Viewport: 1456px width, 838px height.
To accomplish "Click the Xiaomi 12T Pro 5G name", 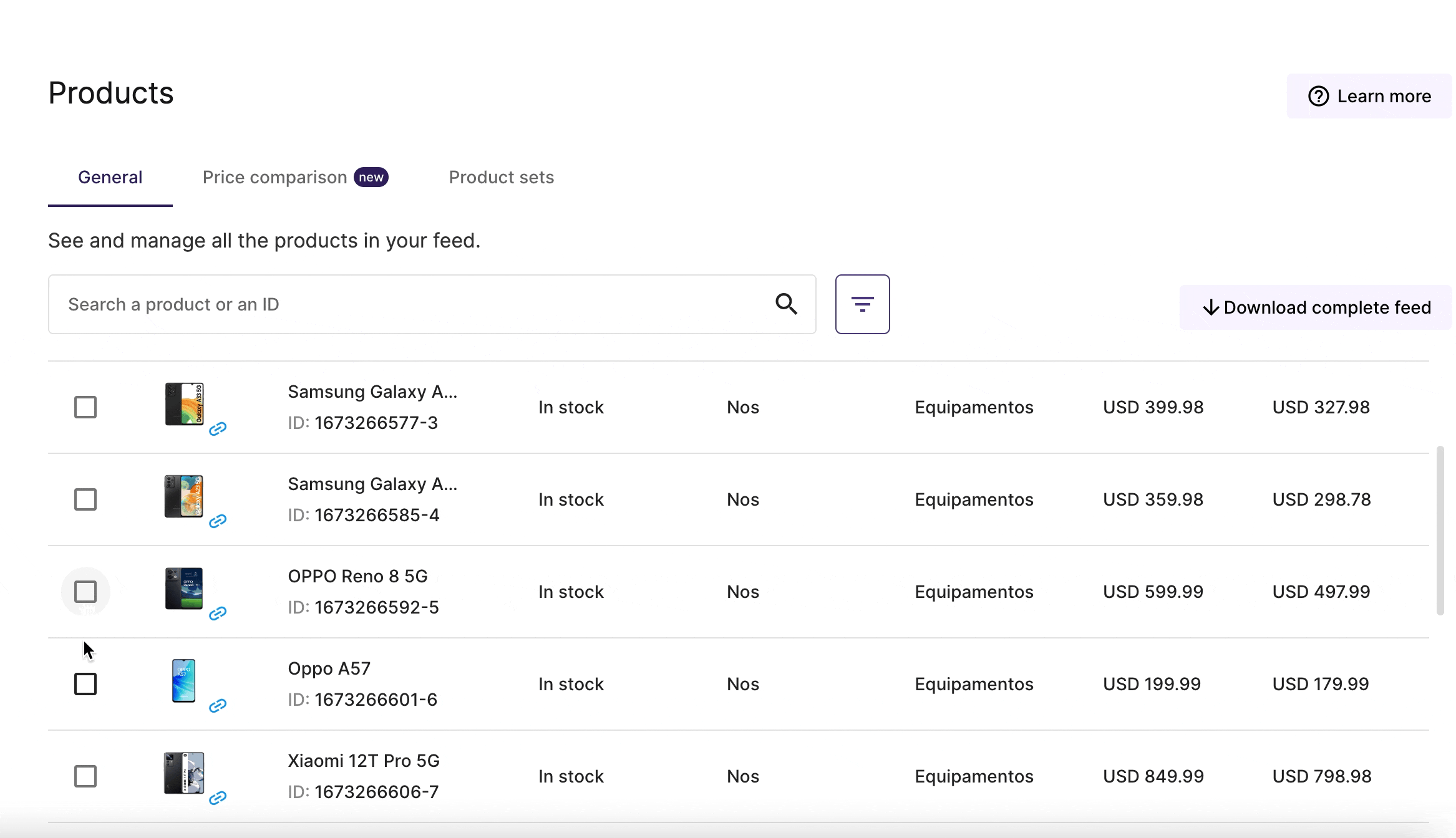I will (x=364, y=761).
